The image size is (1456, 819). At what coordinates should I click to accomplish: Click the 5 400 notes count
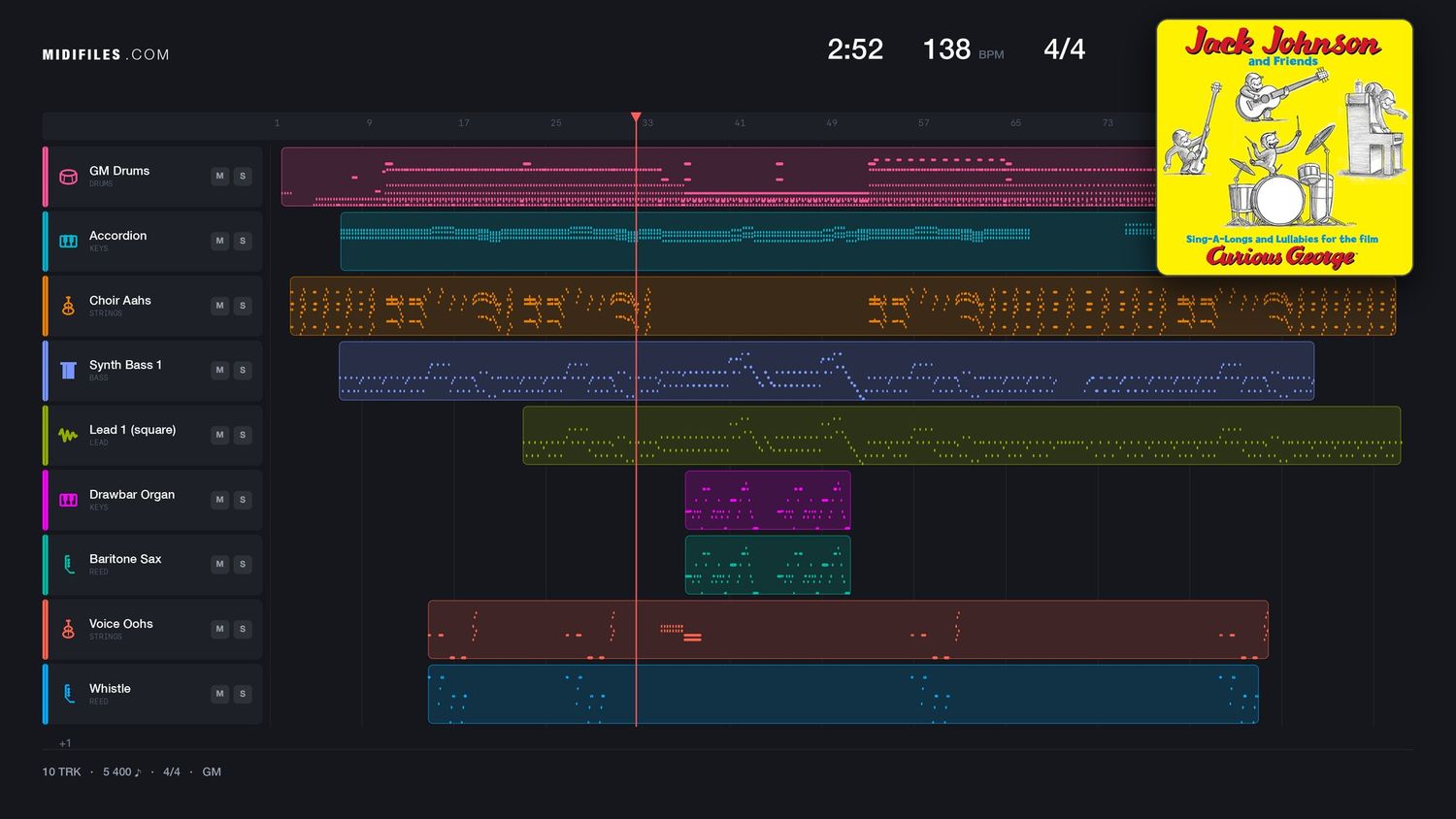122,772
